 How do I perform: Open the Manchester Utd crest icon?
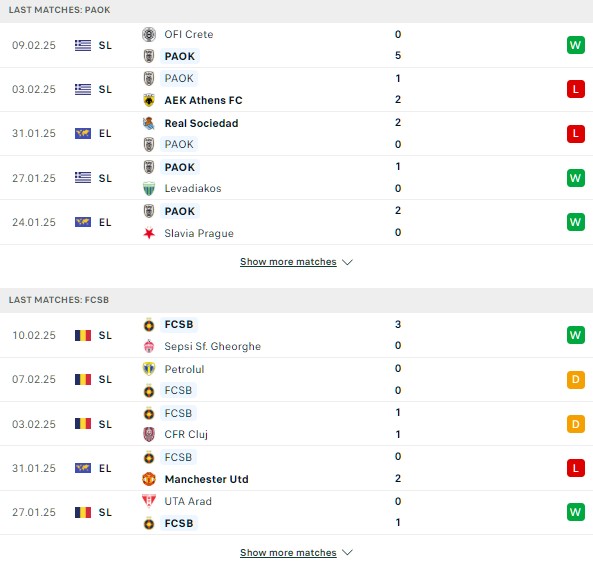(149, 479)
